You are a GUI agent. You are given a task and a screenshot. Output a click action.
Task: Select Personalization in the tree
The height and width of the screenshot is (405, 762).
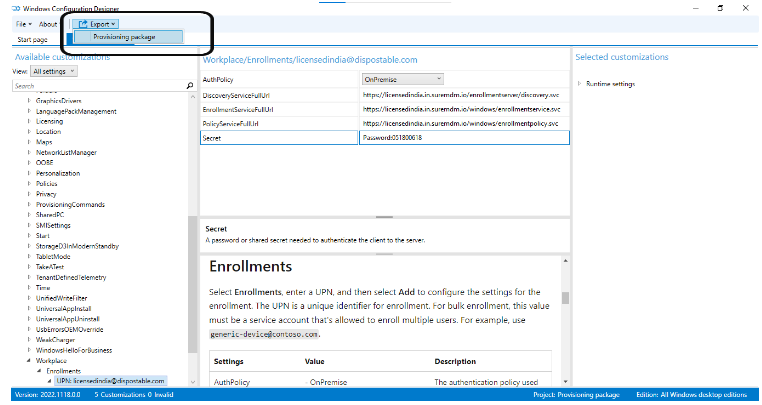click(x=58, y=174)
